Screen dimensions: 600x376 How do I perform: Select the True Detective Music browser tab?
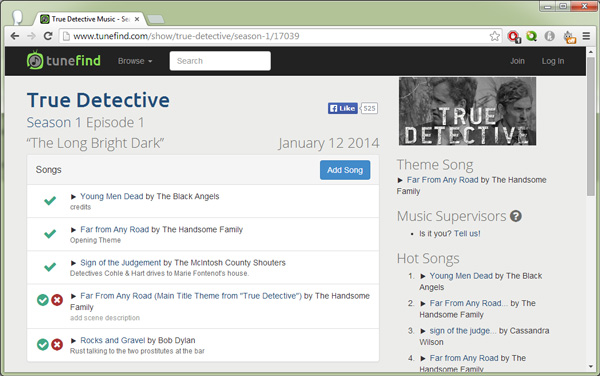90,19
